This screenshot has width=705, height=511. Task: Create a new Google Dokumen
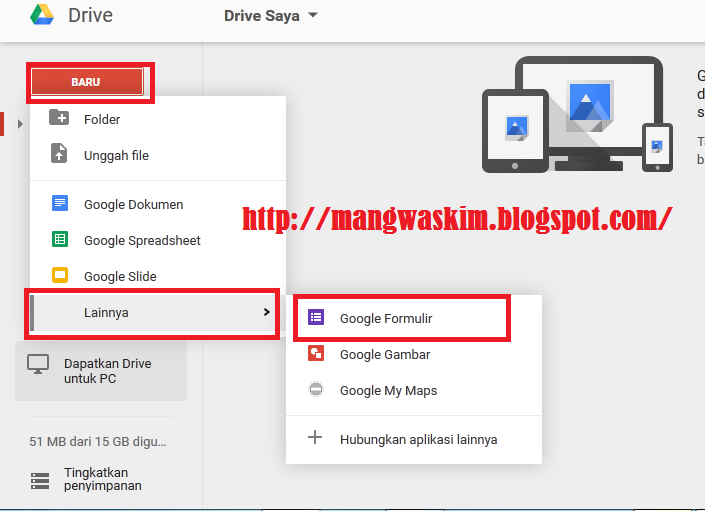coord(158,204)
